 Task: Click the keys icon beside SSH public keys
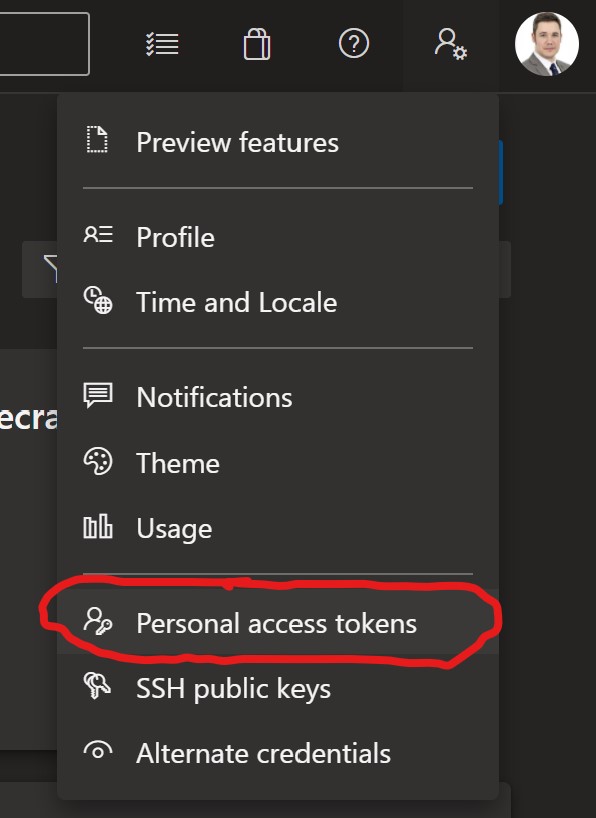coord(98,685)
